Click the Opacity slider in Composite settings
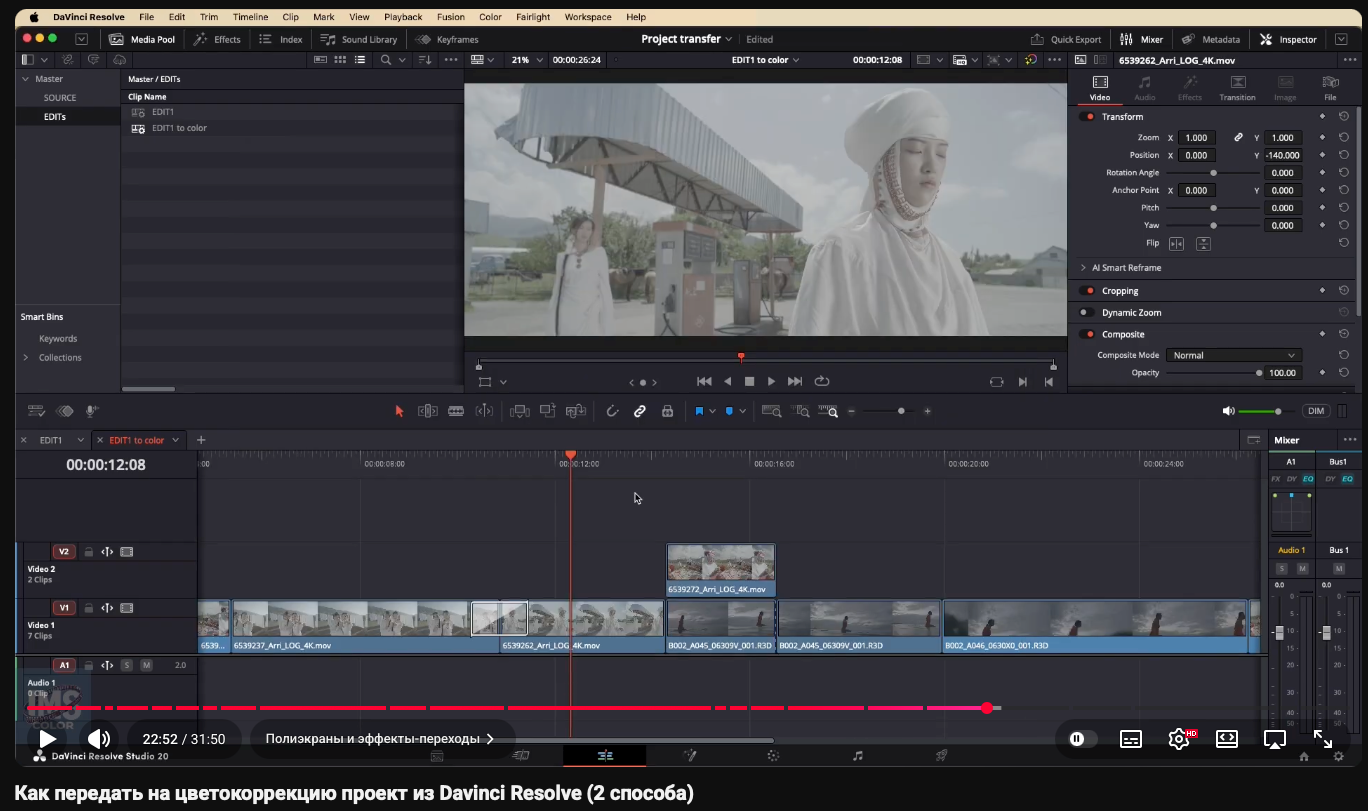 point(1258,372)
